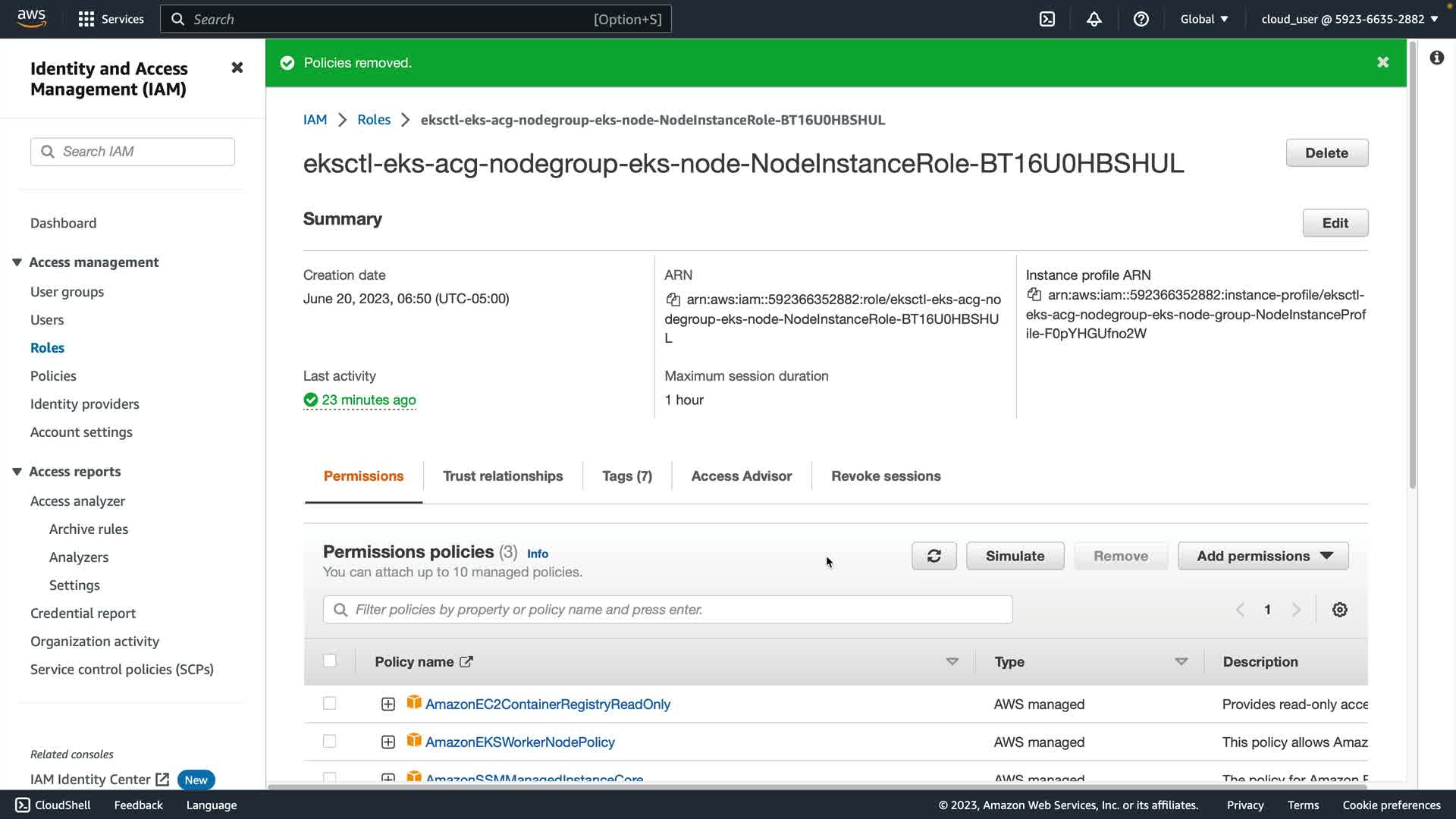Click the filter policies search field
This screenshot has width=1456, height=819.
click(667, 610)
